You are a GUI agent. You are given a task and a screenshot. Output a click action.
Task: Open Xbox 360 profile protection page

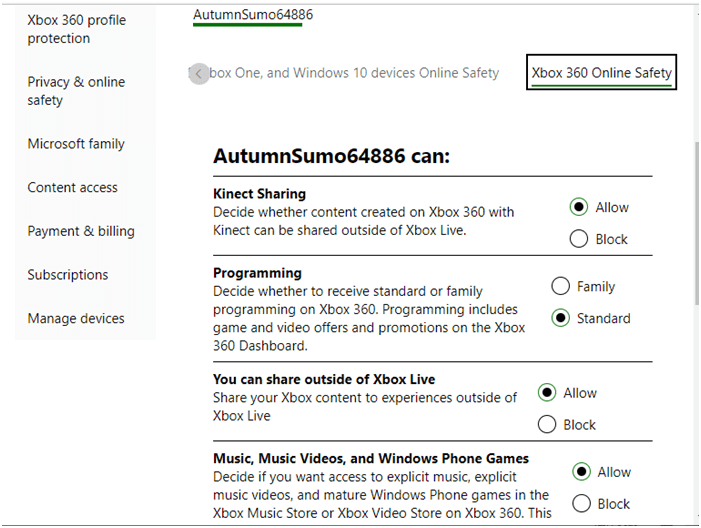tap(76, 29)
